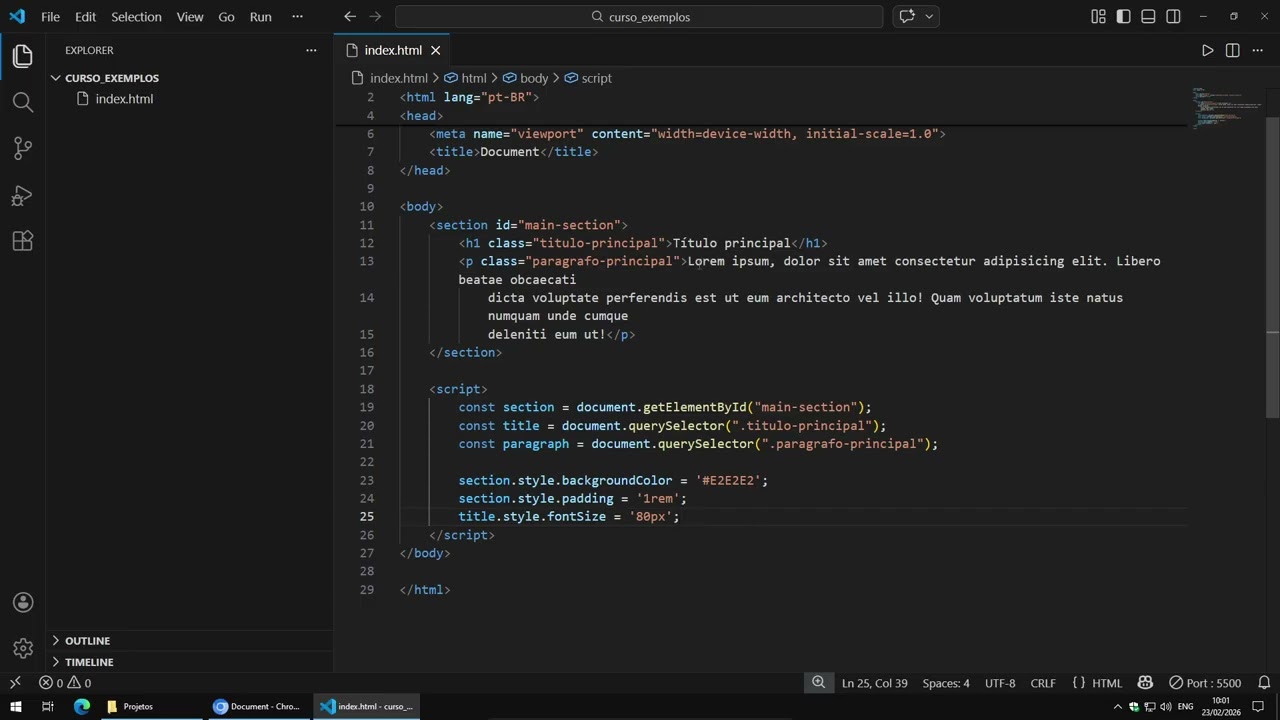The image size is (1280, 720).
Task: Click ENG language indicator in tray
Action: pos(1186,706)
